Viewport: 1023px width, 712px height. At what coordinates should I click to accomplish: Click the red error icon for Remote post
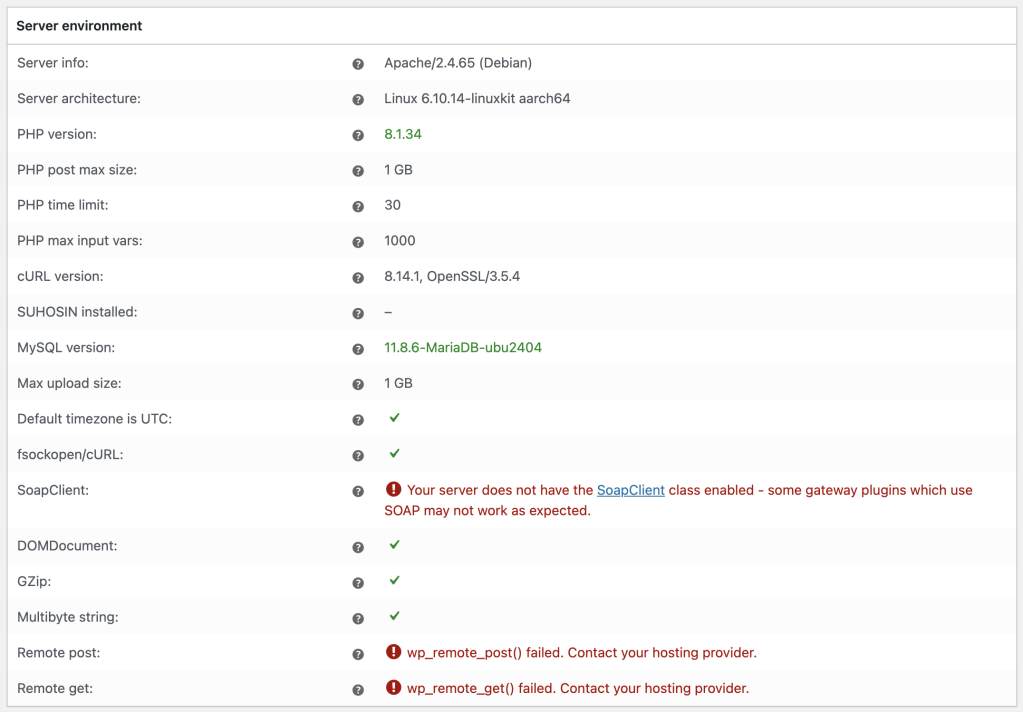point(393,653)
